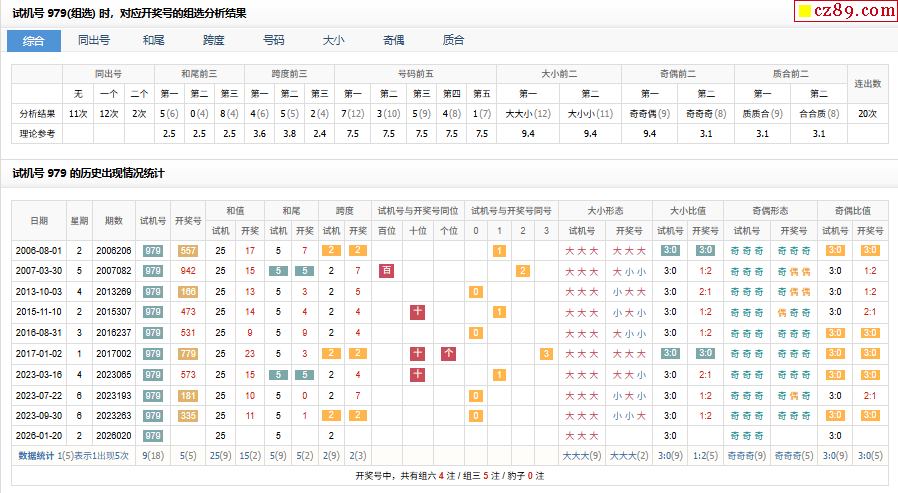Click the red 个 badge in 2017-01-02 row

449,353
